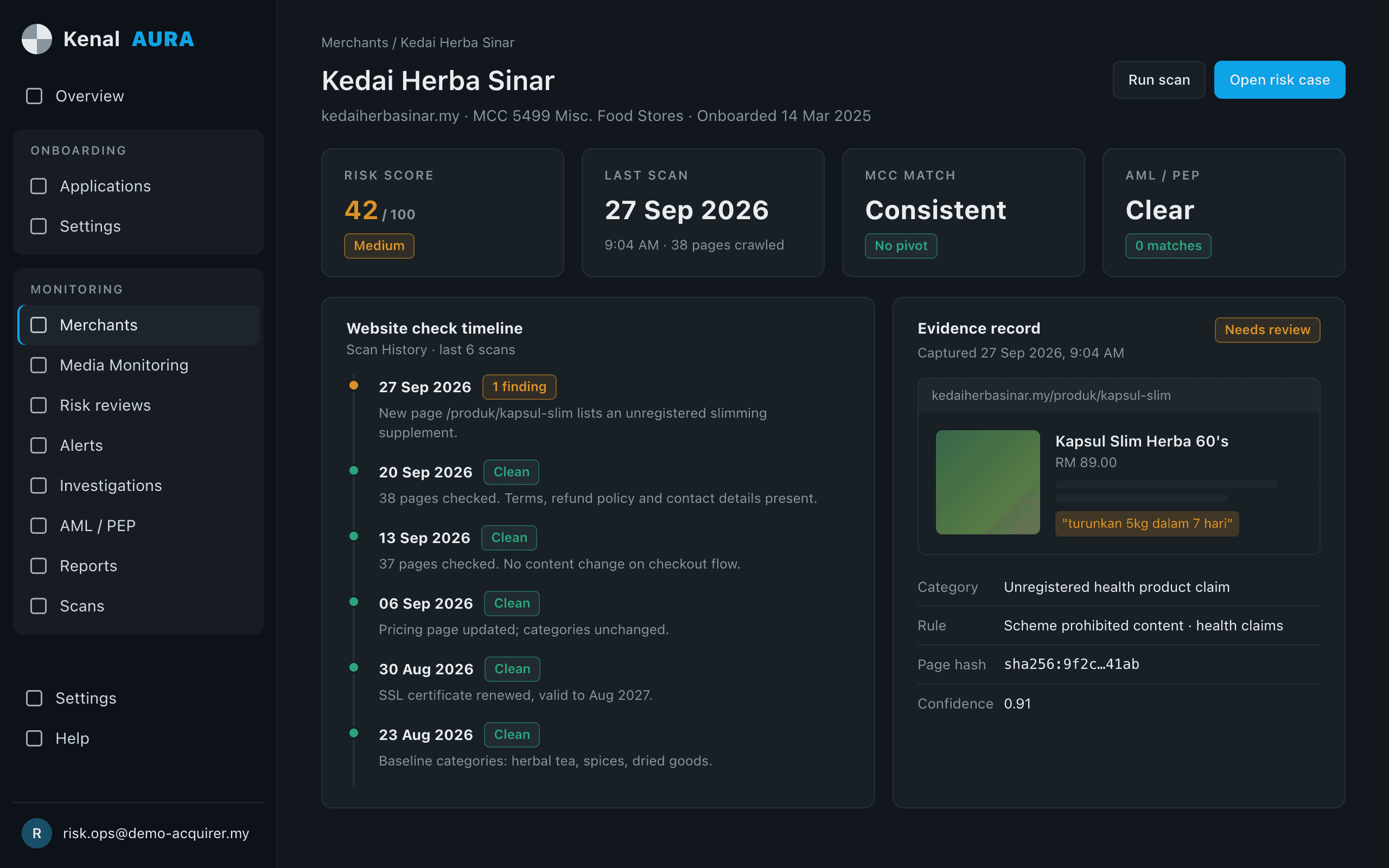Click the bottom Settings icon
Screen dimensions: 1389x868
34,698
